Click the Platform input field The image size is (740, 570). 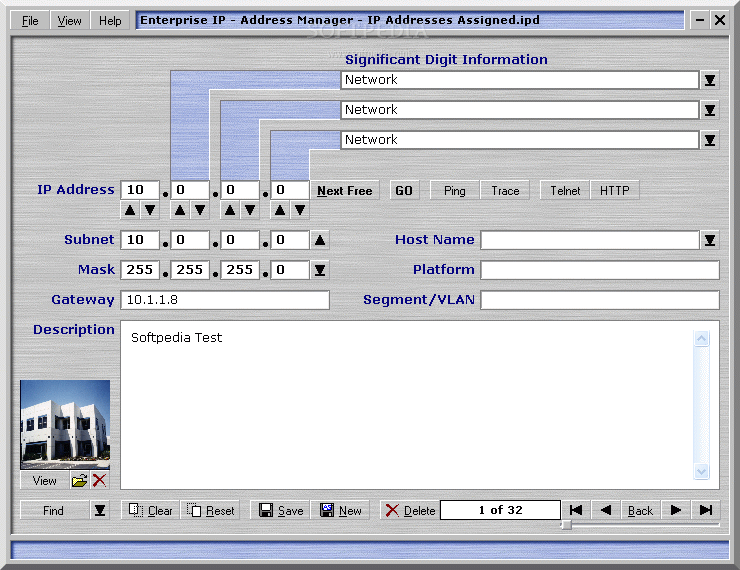[x=600, y=270]
